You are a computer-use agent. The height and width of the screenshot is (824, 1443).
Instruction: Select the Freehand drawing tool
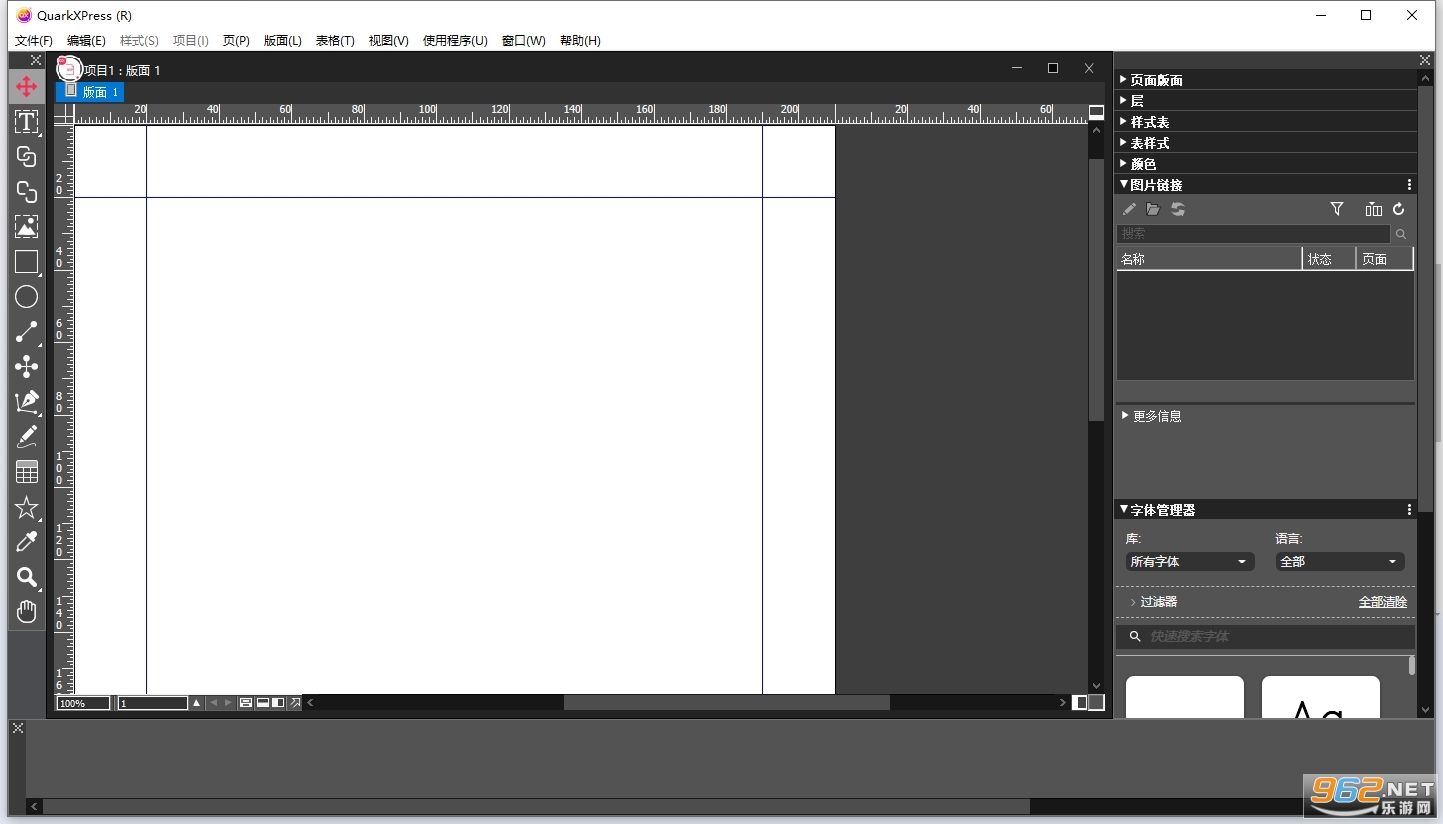27,437
